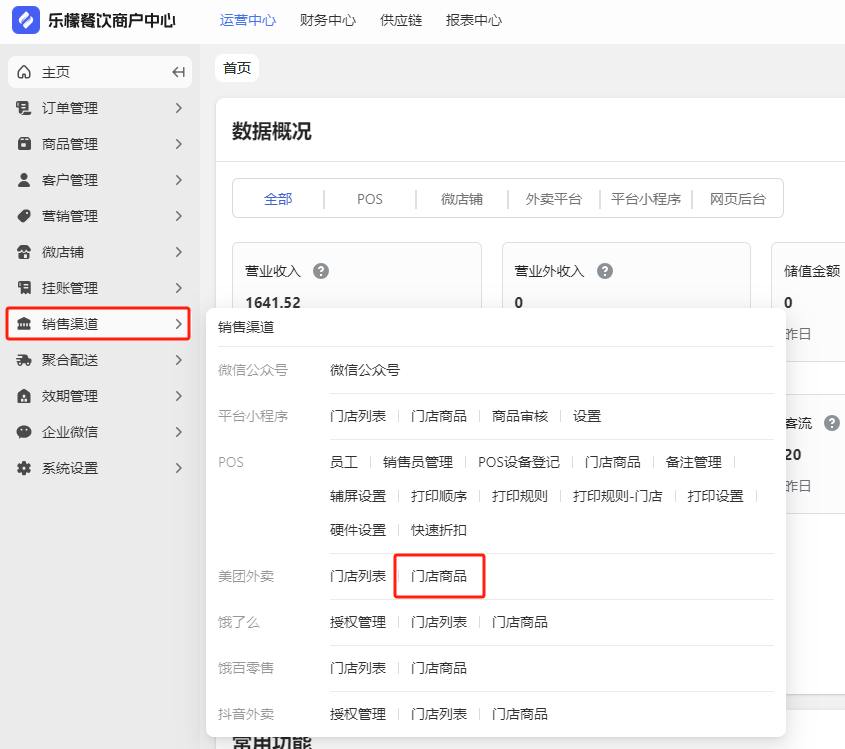Open POS设备登记 link
The image size is (845, 749).
[x=518, y=462]
